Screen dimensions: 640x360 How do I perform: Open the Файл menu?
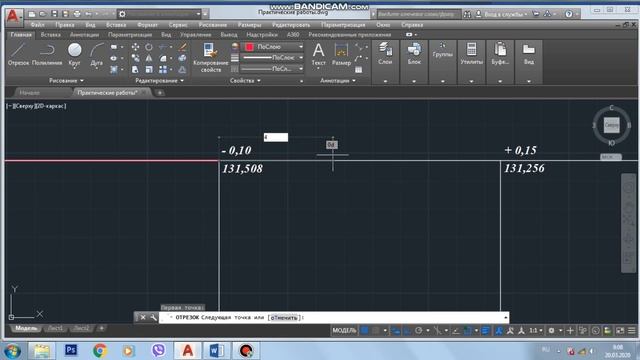[x=37, y=25]
